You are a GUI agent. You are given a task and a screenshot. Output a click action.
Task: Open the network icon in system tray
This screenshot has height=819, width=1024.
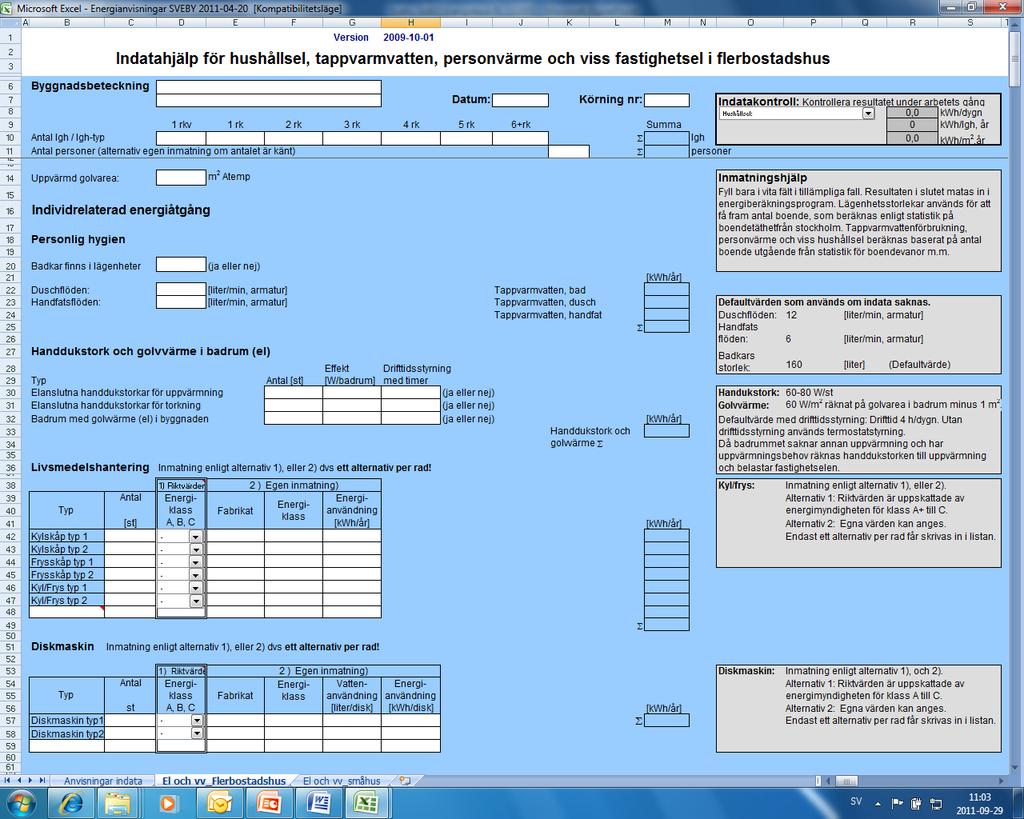[935, 803]
